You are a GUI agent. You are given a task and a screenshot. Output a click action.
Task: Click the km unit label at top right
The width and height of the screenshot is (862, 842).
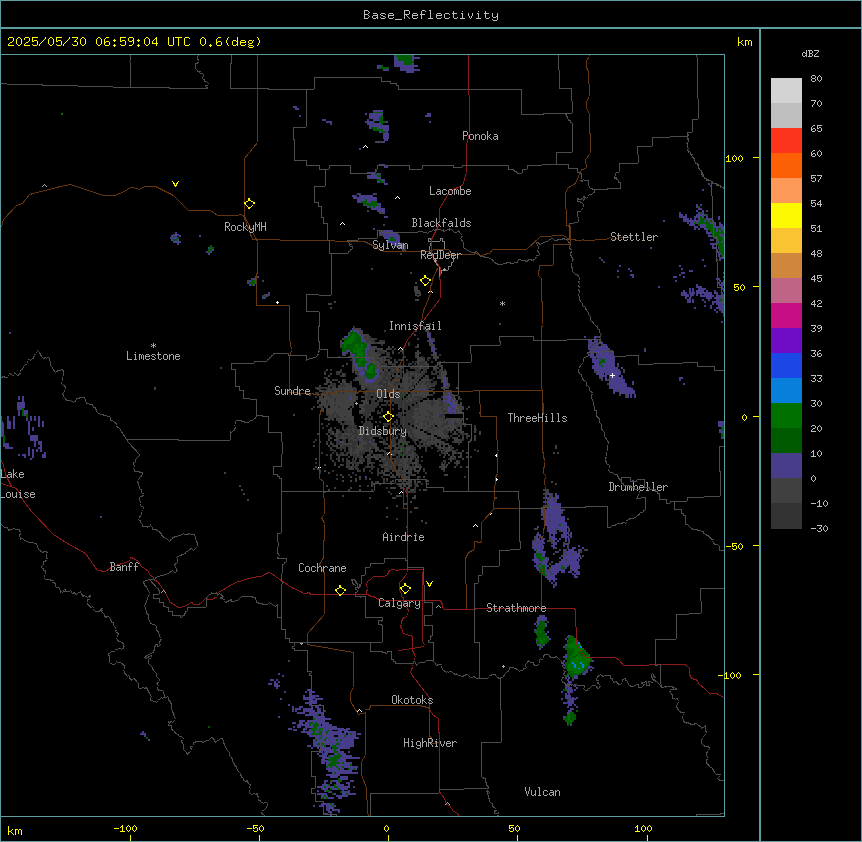coord(744,42)
